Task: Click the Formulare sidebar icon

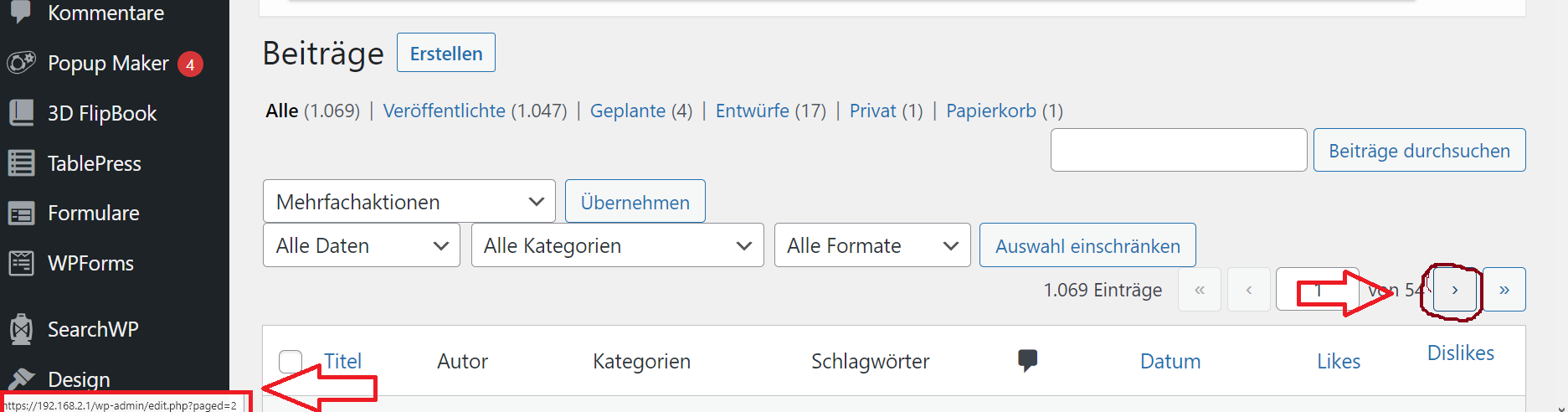Action: coord(22,214)
